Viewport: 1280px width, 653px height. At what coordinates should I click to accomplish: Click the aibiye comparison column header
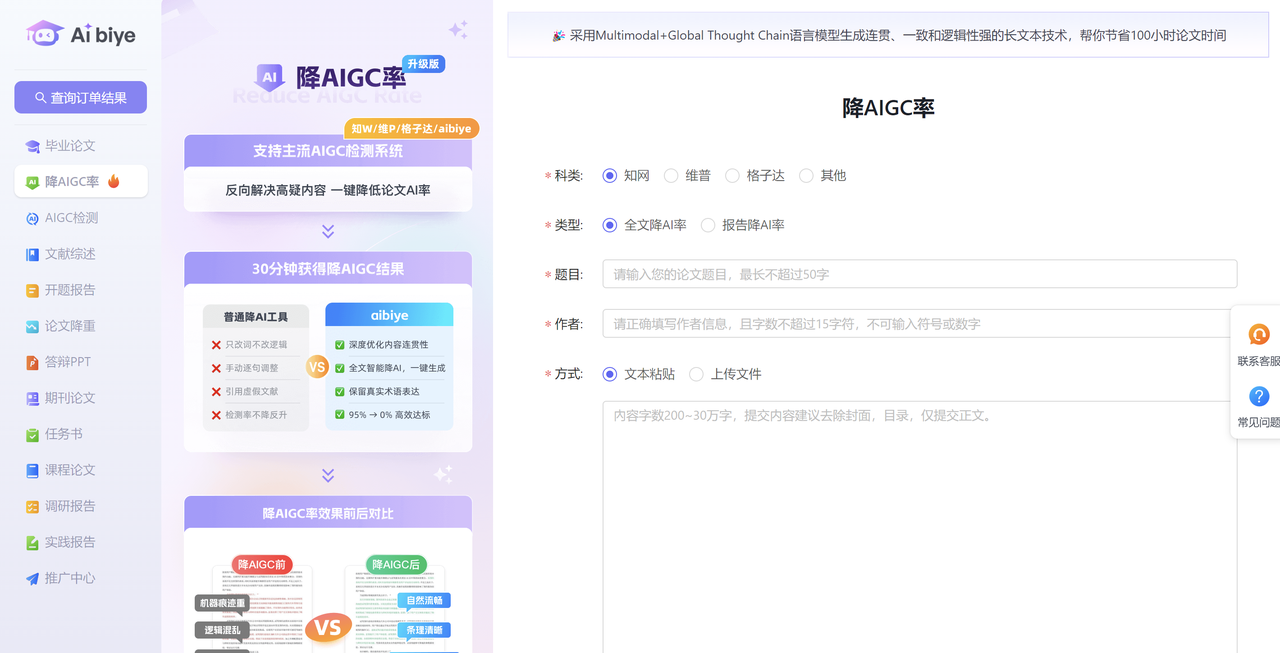(x=389, y=315)
